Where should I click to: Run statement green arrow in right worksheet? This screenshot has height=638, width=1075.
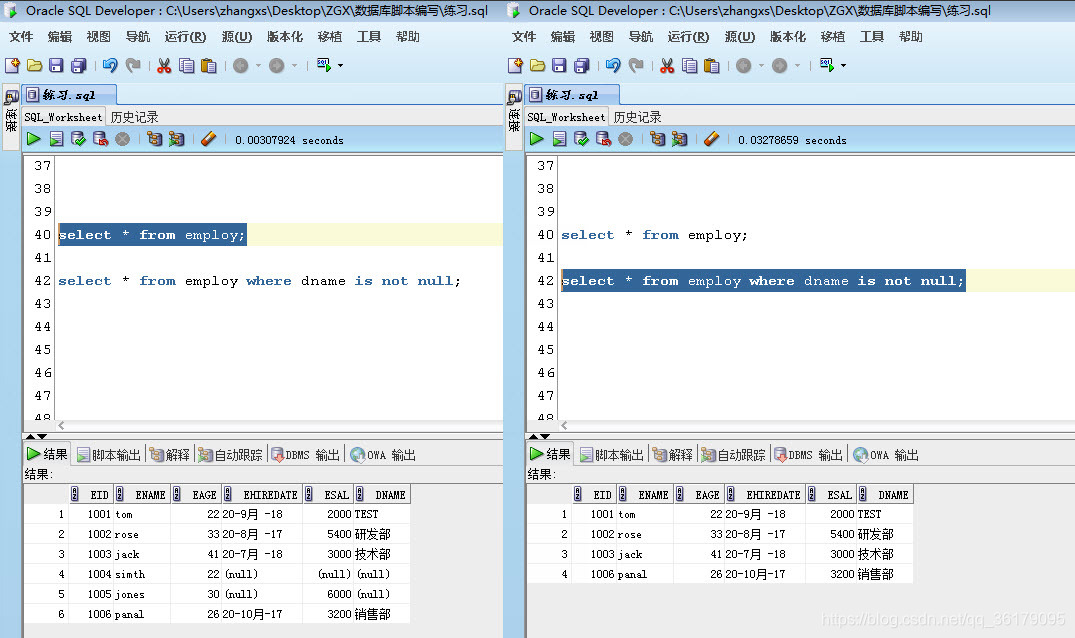tap(537, 139)
